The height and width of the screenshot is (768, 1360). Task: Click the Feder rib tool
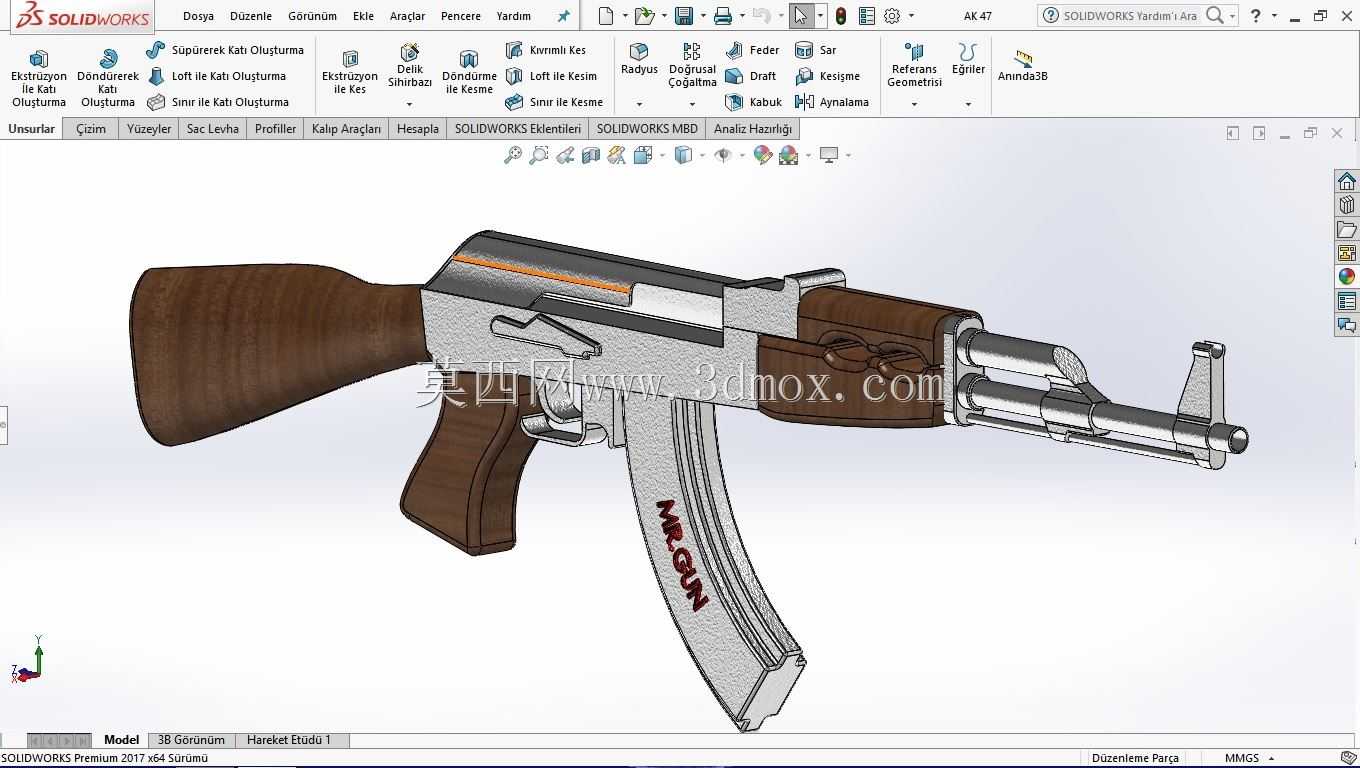[753, 50]
